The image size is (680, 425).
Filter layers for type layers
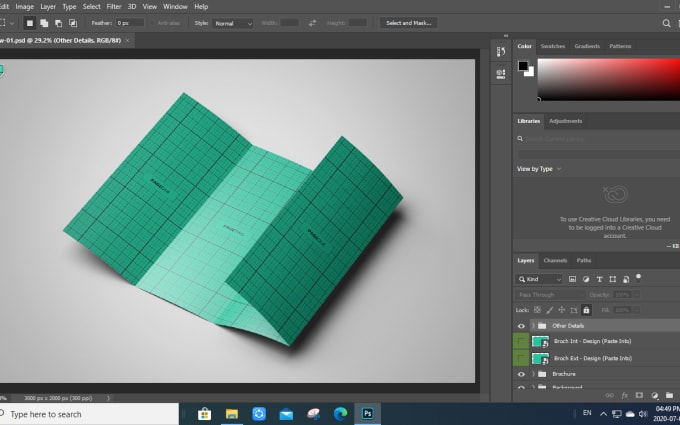click(599, 279)
